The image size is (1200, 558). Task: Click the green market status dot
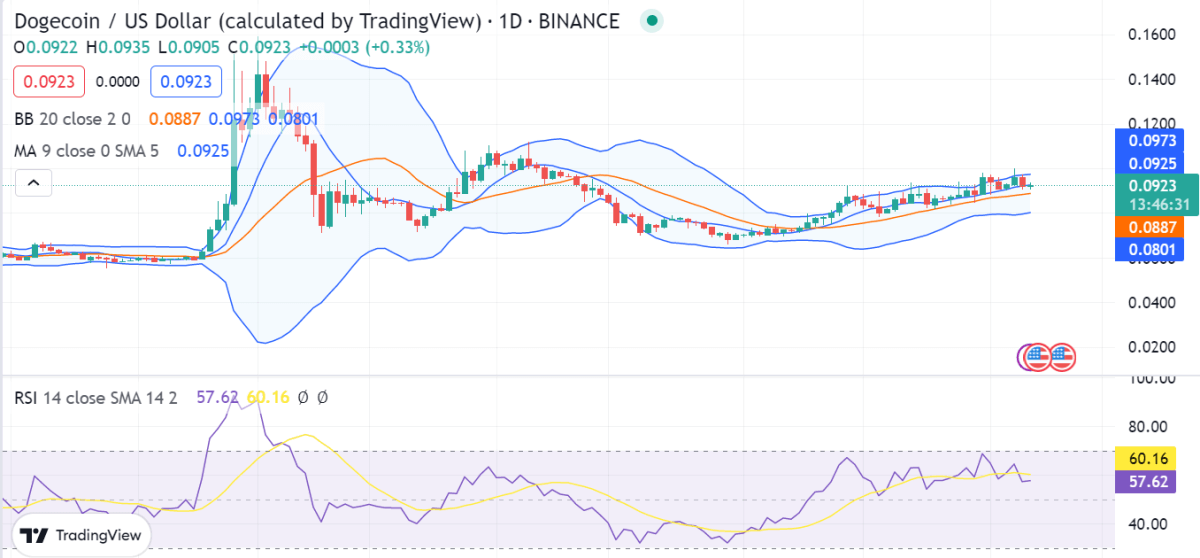coord(652,20)
